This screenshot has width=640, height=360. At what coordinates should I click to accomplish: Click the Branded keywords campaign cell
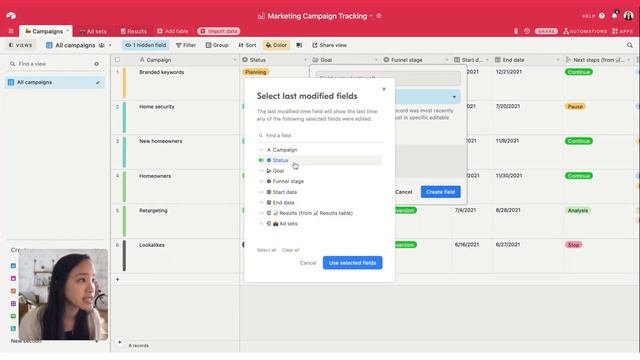point(183,82)
